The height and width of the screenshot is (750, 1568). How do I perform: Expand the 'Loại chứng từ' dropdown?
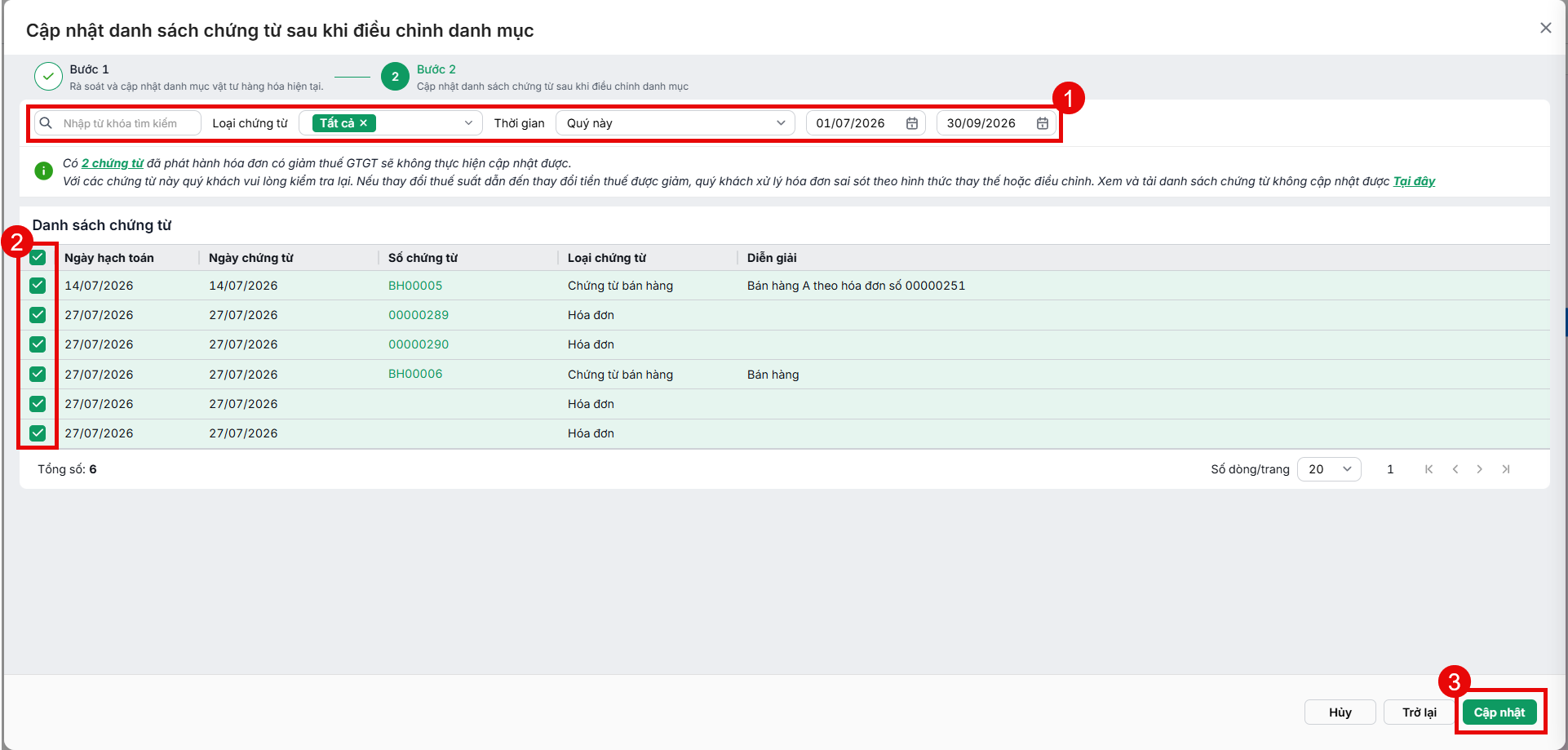coord(391,123)
